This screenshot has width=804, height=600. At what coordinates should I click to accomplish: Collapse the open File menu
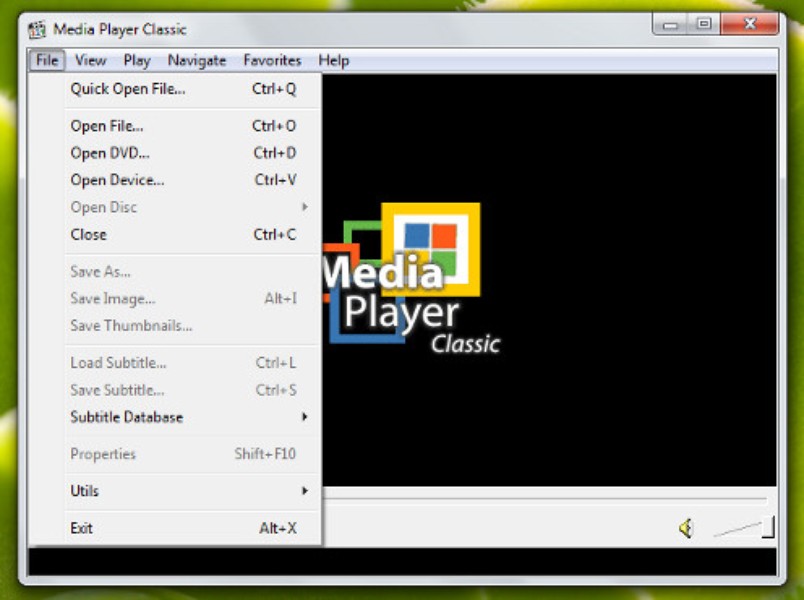(47, 60)
